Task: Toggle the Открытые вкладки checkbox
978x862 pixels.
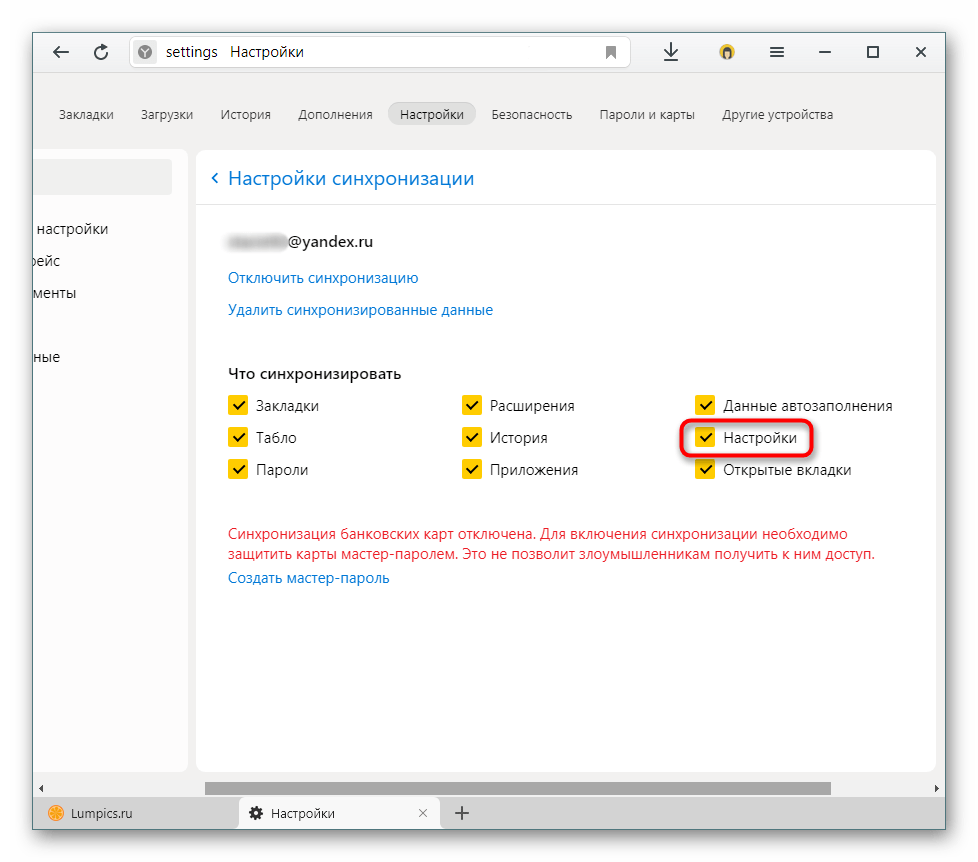Action: 705,469
